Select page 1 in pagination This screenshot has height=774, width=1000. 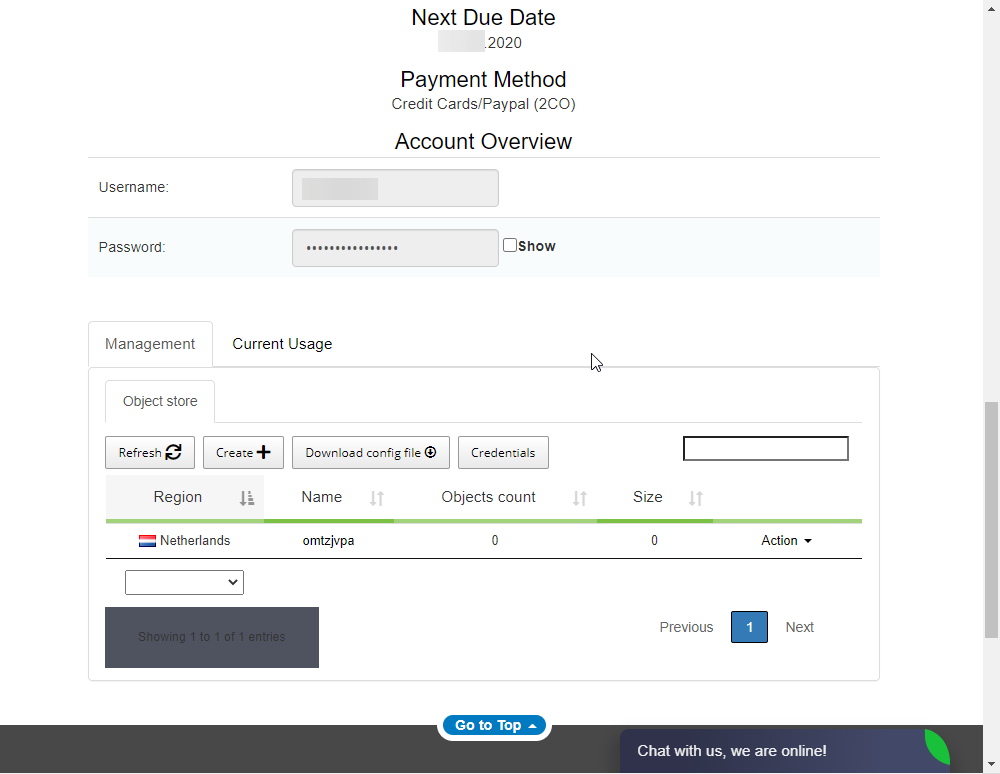click(749, 627)
